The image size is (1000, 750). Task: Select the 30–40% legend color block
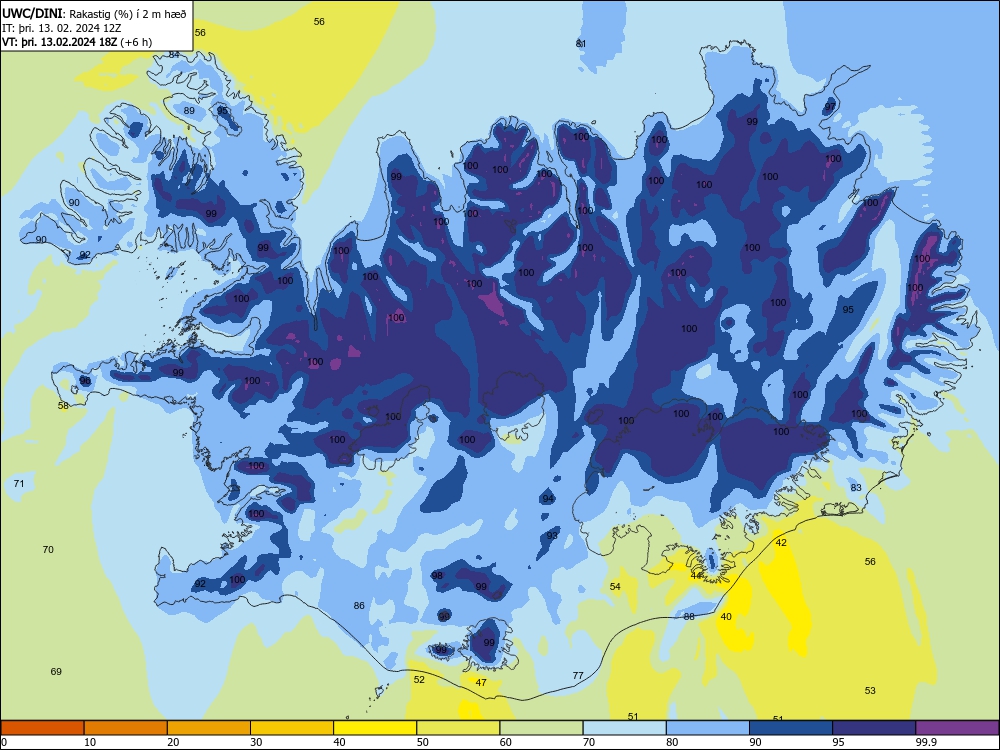point(292,728)
